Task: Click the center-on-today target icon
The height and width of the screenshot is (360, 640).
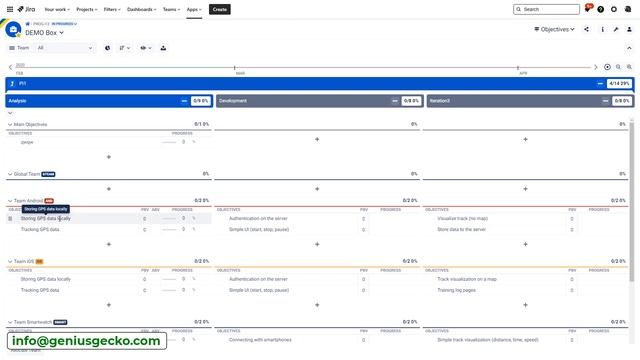Action: [607, 67]
